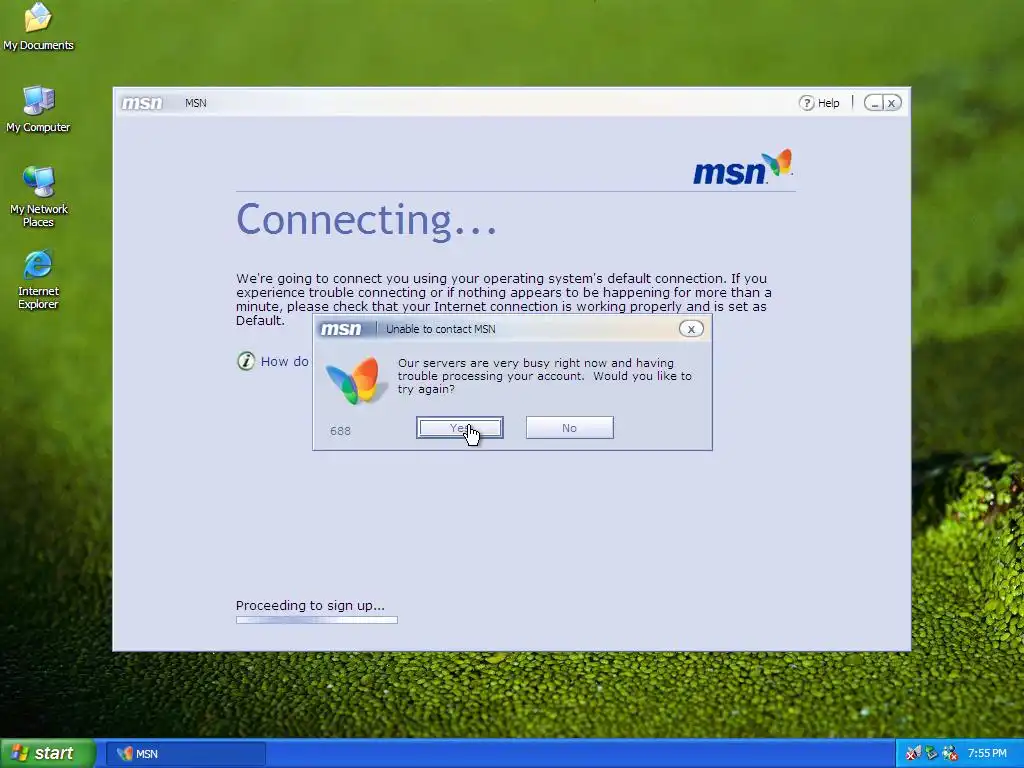Screen dimensions: 1024x768
Task: Click Yes to retry contacting MSN
Action: pyautogui.click(x=460, y=428)
